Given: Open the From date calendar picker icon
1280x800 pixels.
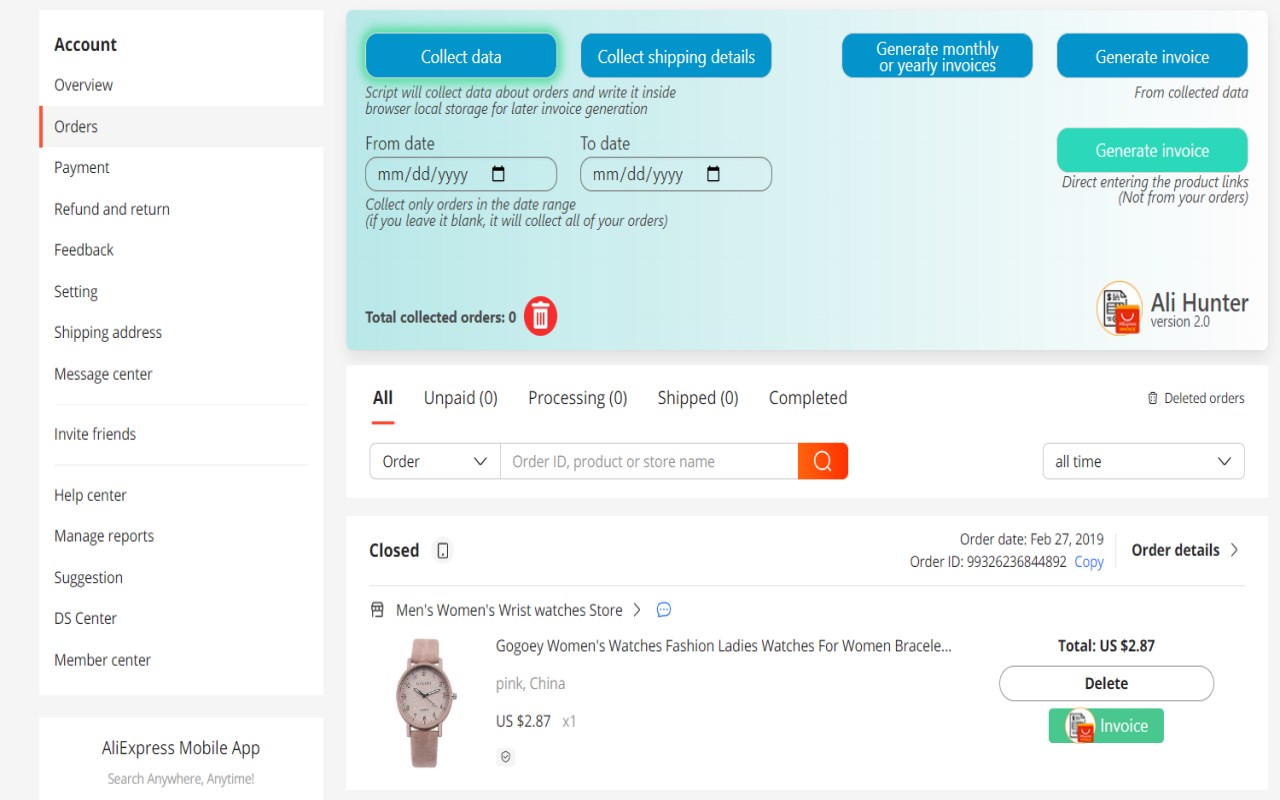Looking at the screenshot, I should coord(498,174).
